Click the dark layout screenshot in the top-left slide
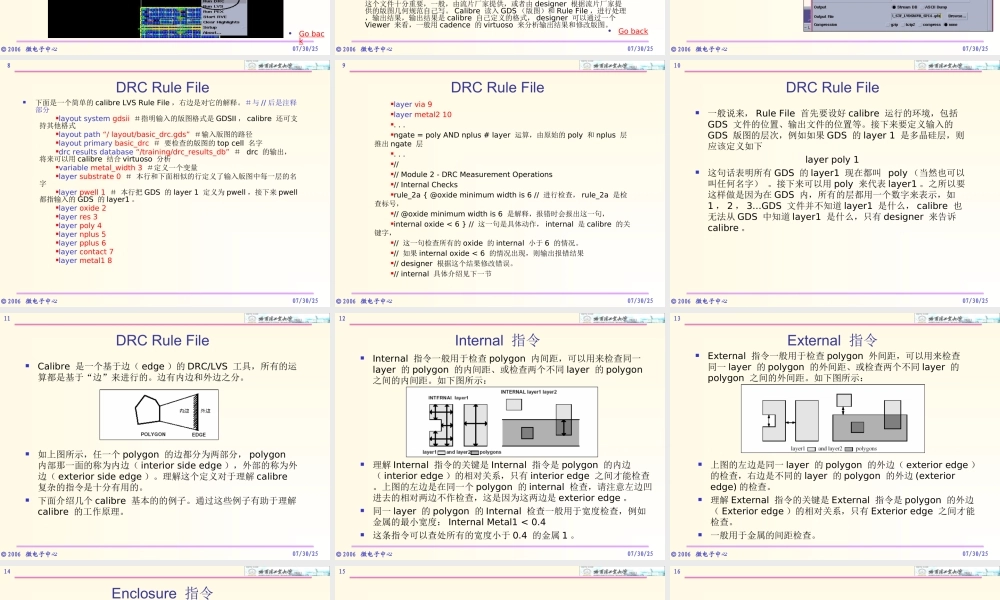Screen dimensions: 1000x600 tap(166, 18)
